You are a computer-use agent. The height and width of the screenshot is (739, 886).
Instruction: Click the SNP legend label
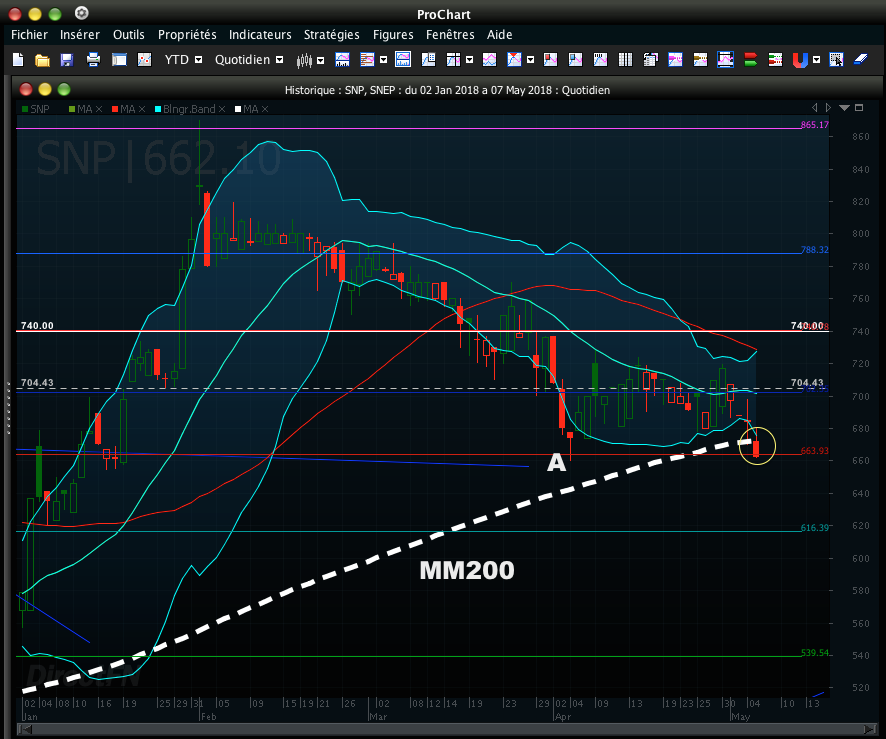tap(40, 109)
